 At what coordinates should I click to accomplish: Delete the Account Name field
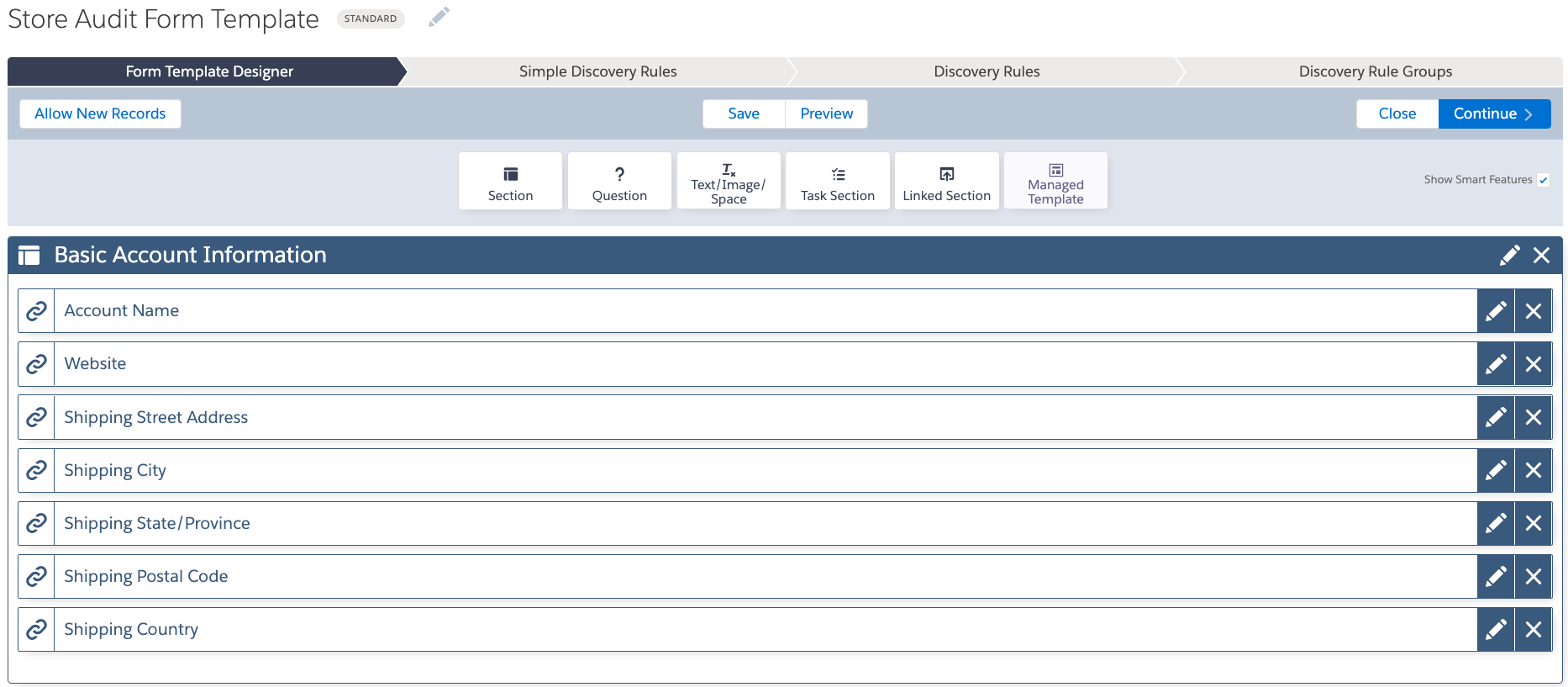coord(1534,311)
